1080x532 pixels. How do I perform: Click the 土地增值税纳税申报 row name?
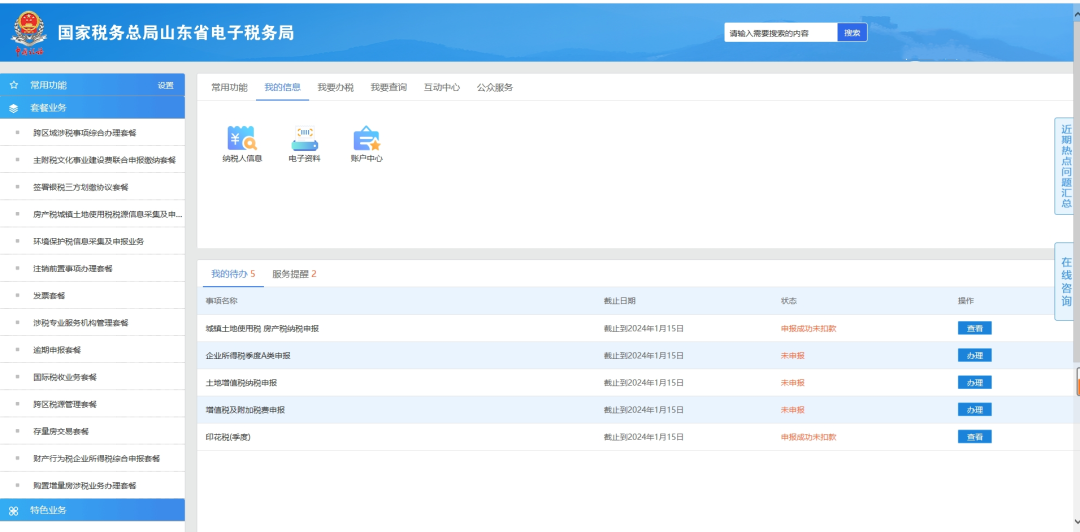(241, 382)
